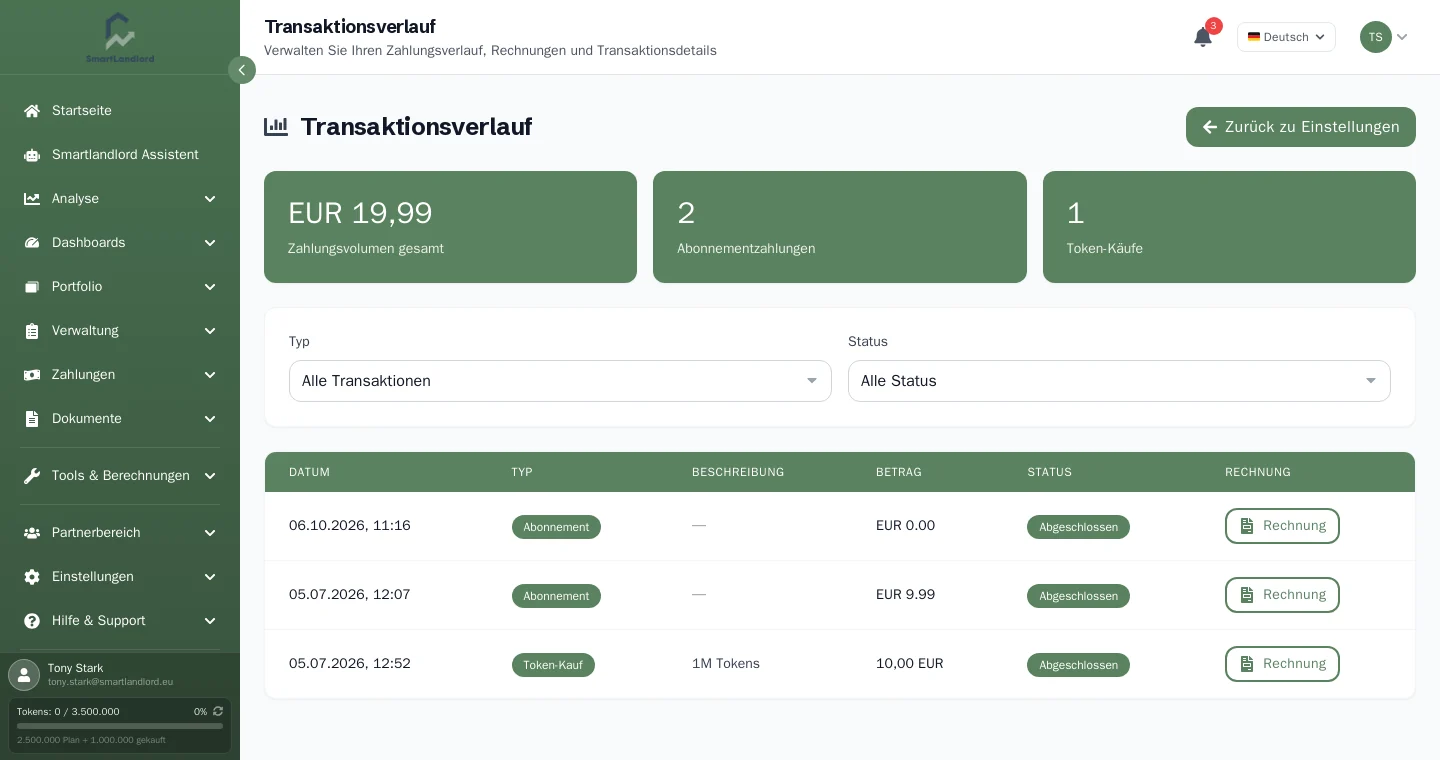The image size is (1440, 760).
Task: Expand the Dashboards menu chevron
Action: (x=210, y=243)
